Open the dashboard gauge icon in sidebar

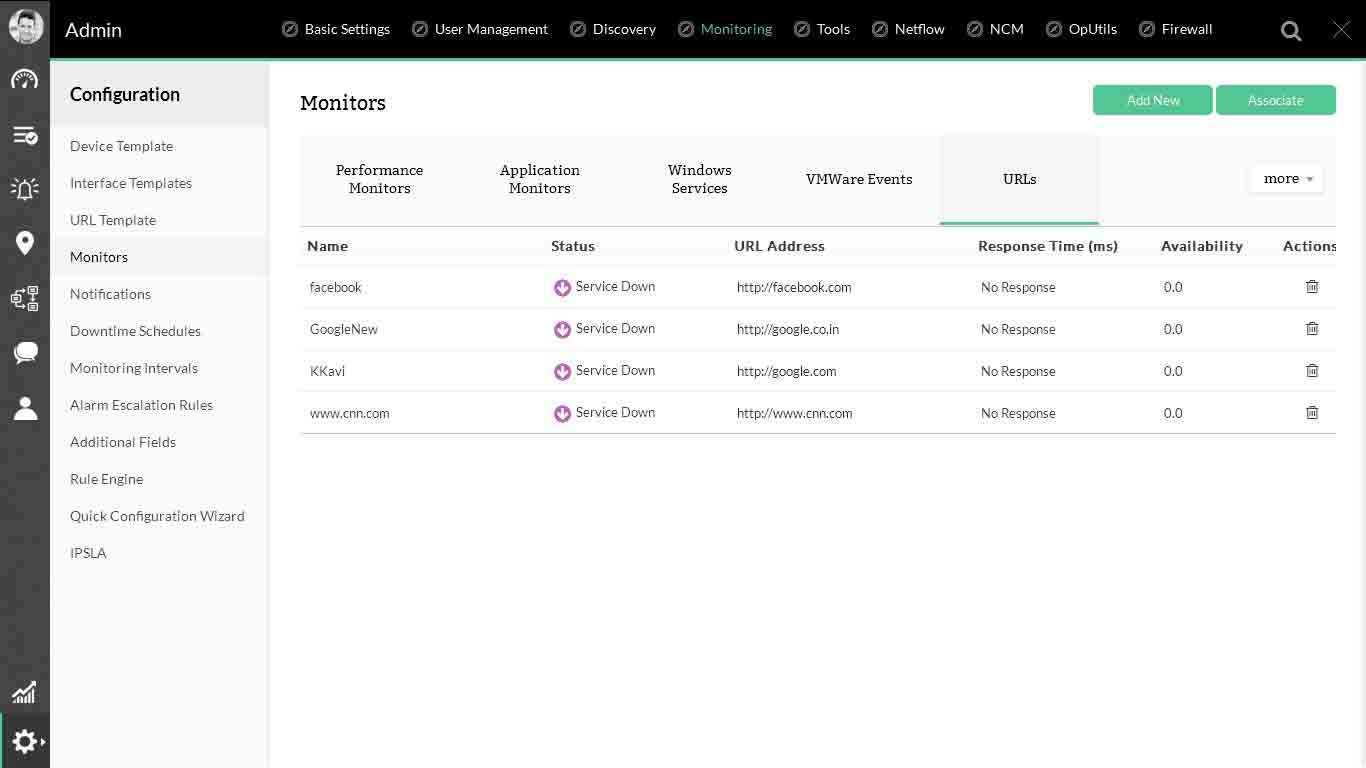pos(25,80)
